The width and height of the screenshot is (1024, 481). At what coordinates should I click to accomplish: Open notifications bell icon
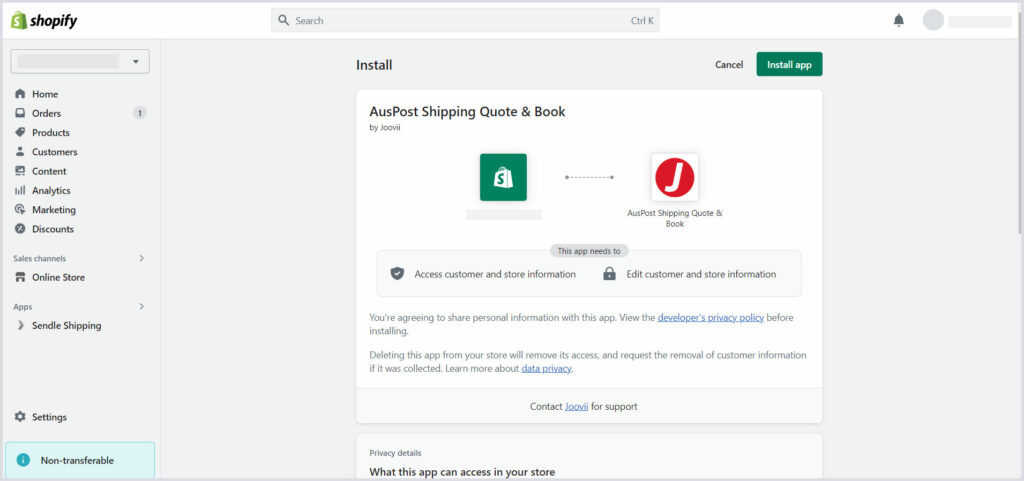coord(899,20)
